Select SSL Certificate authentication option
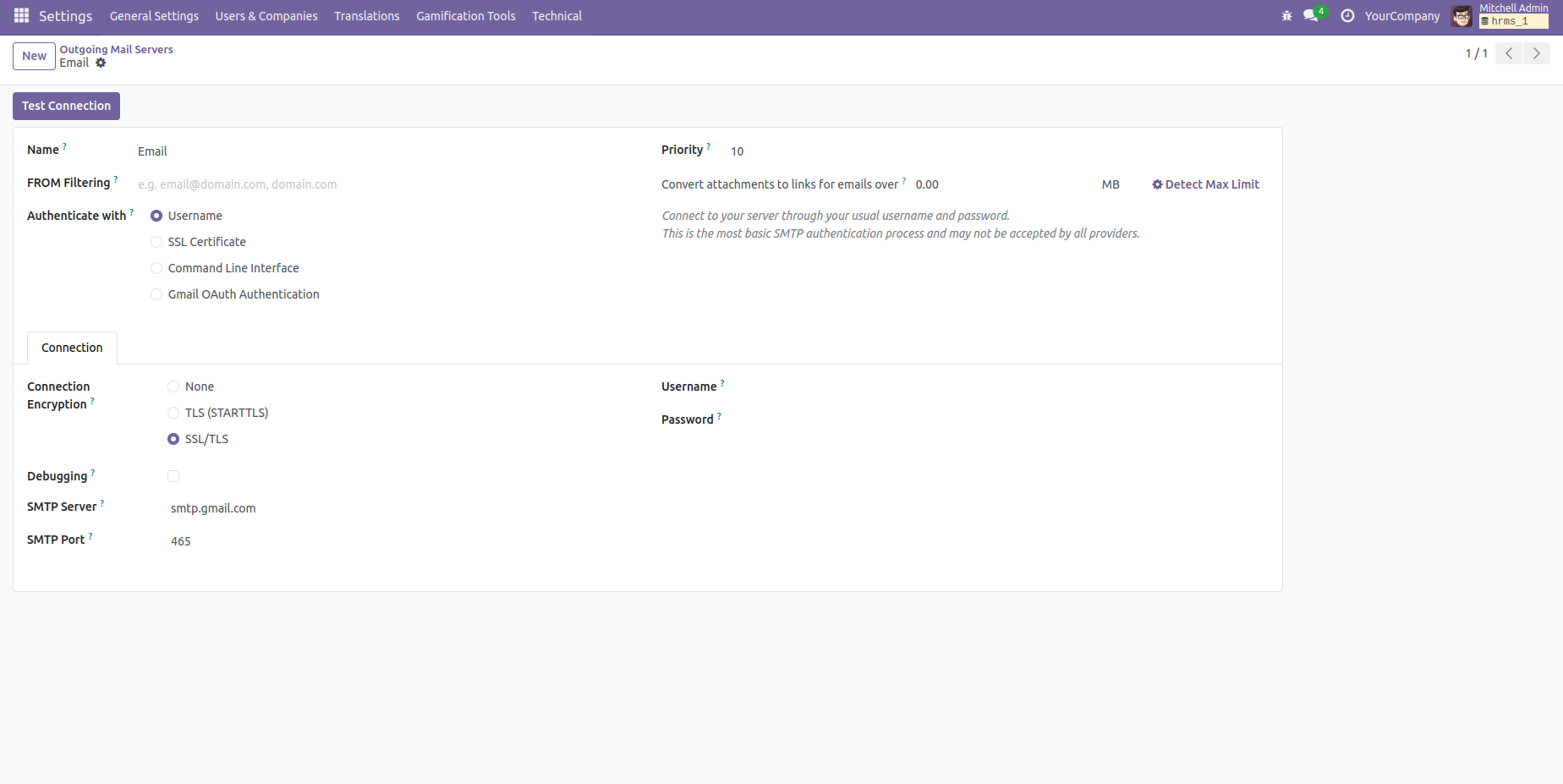The image size is (1563, 784). (x=156, y=242)
